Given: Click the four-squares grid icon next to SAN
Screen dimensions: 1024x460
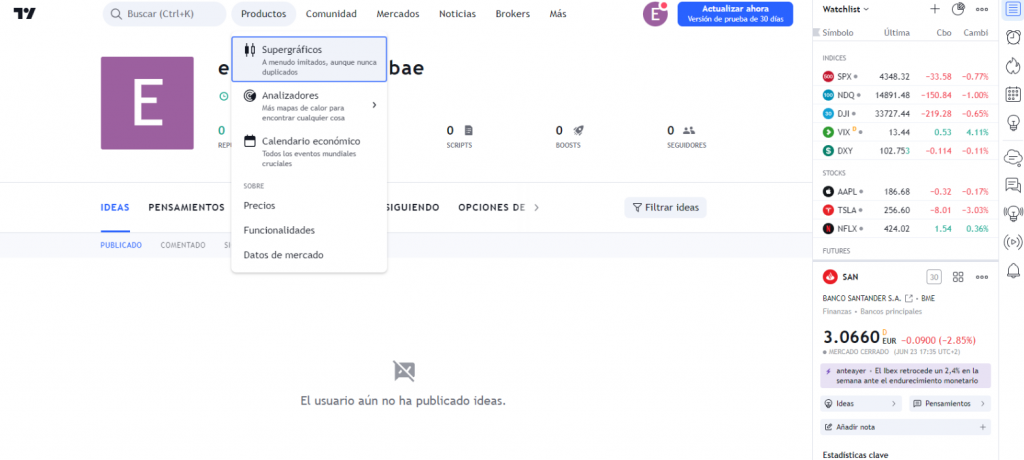Looking at the screenshot, I should click(958, 277).
